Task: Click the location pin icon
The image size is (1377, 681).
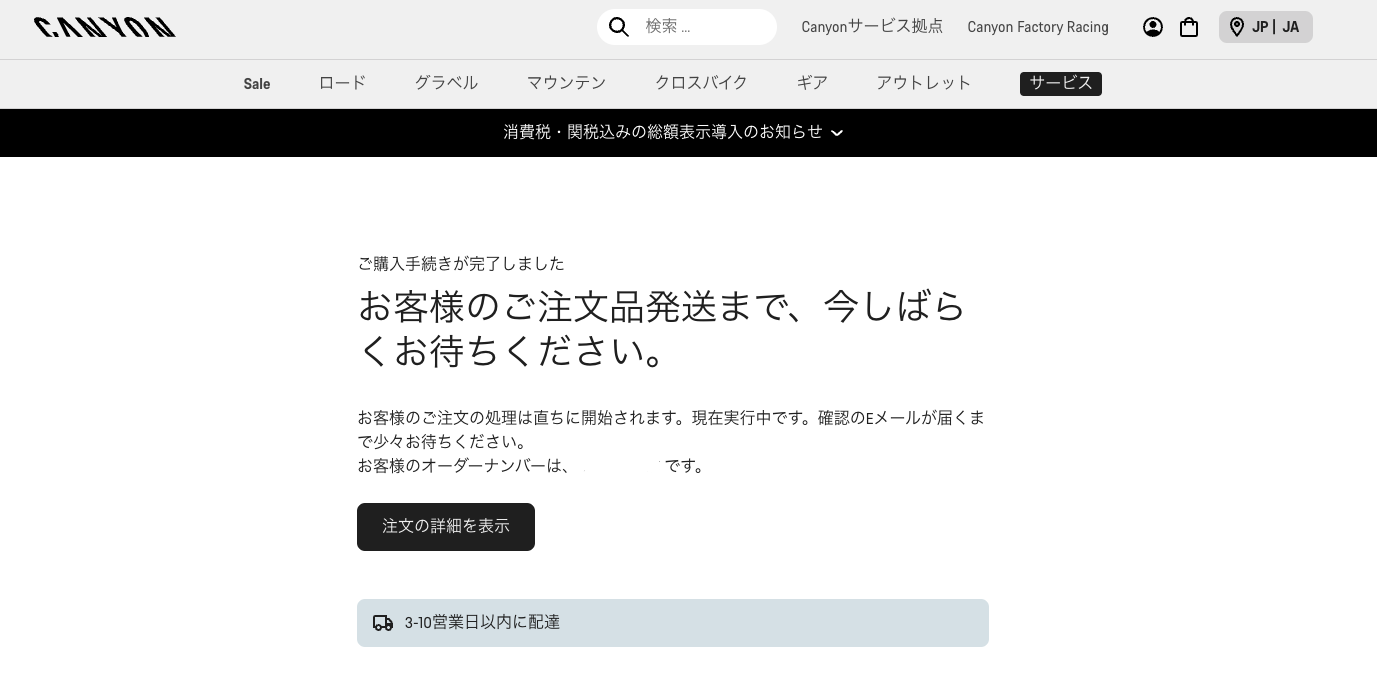Action: [x=1237, y=27]
